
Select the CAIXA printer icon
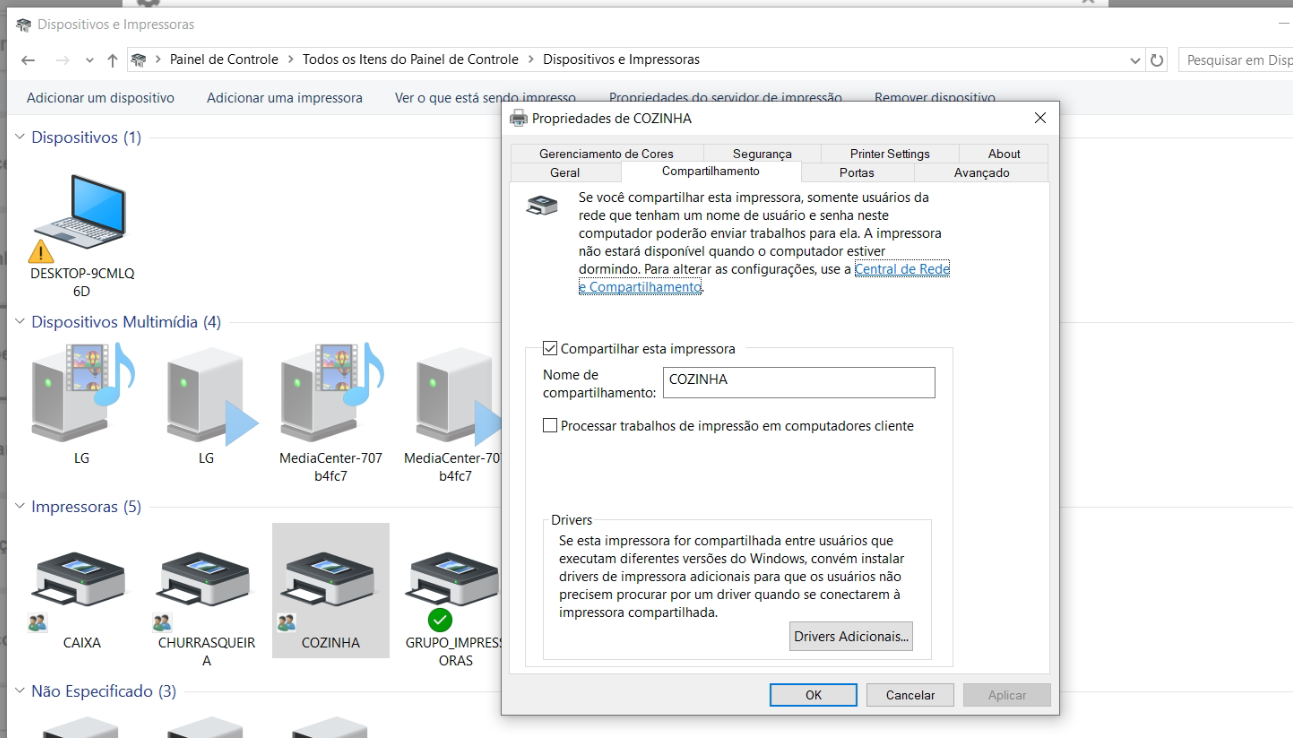point(78,578)
